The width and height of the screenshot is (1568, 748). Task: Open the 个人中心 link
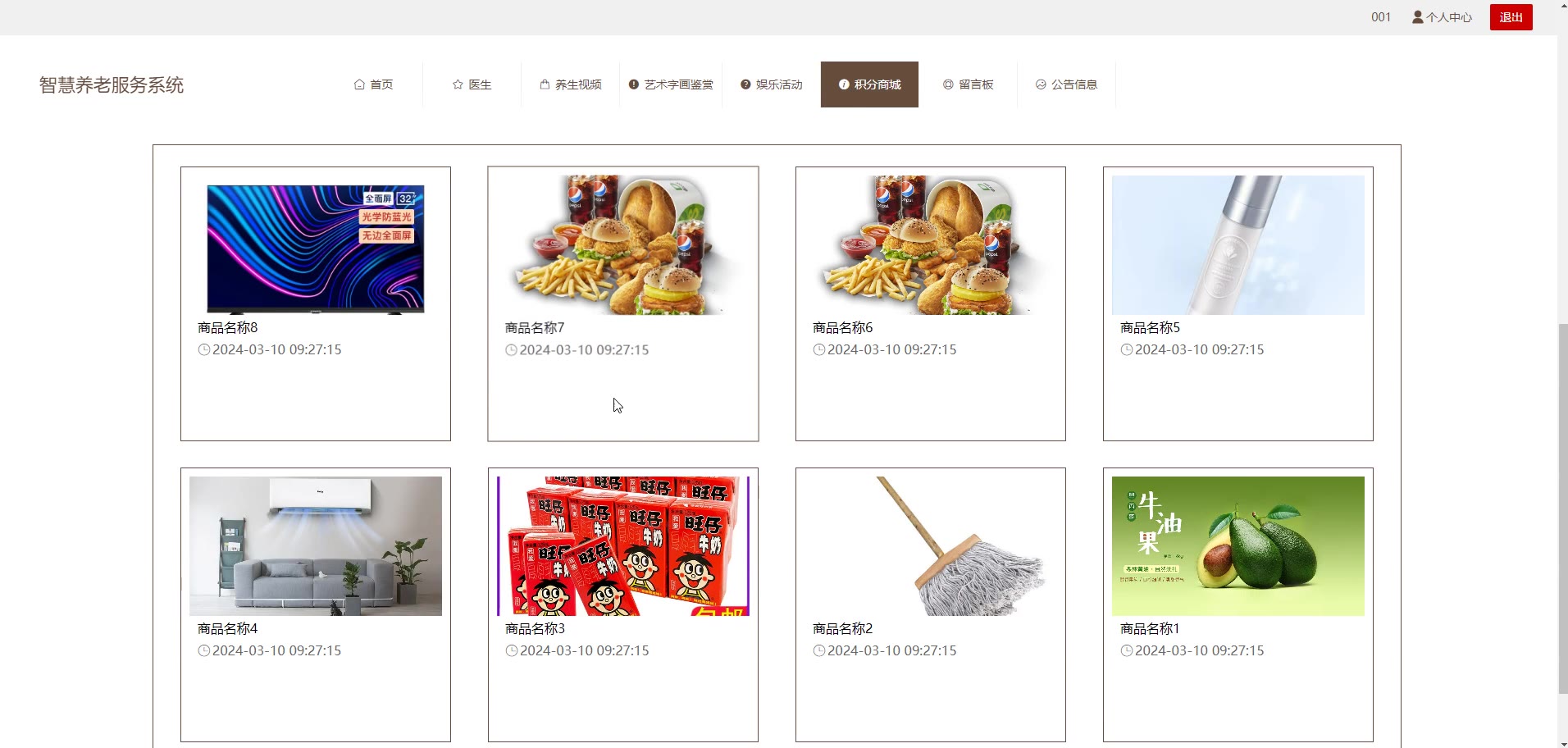point(1448,17)
